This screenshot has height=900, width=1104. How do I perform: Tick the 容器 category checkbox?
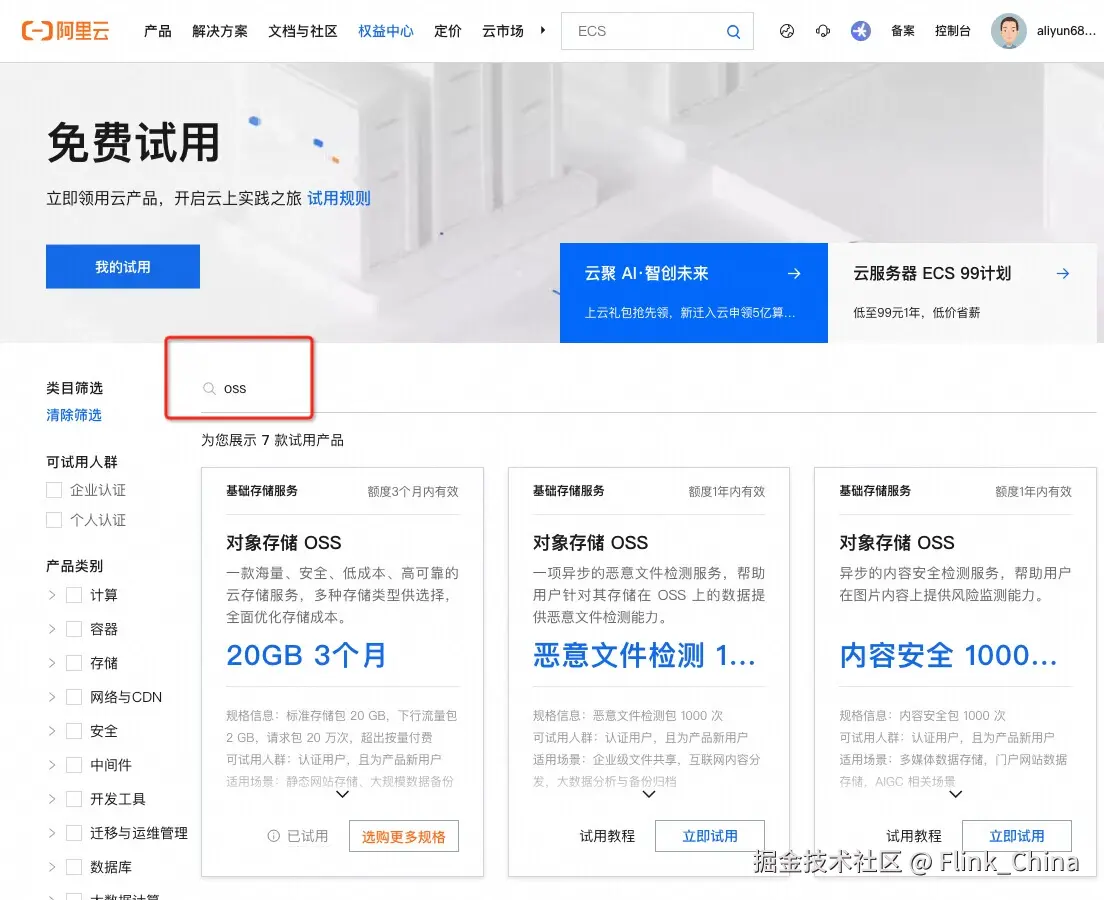[x=74, y=629]
